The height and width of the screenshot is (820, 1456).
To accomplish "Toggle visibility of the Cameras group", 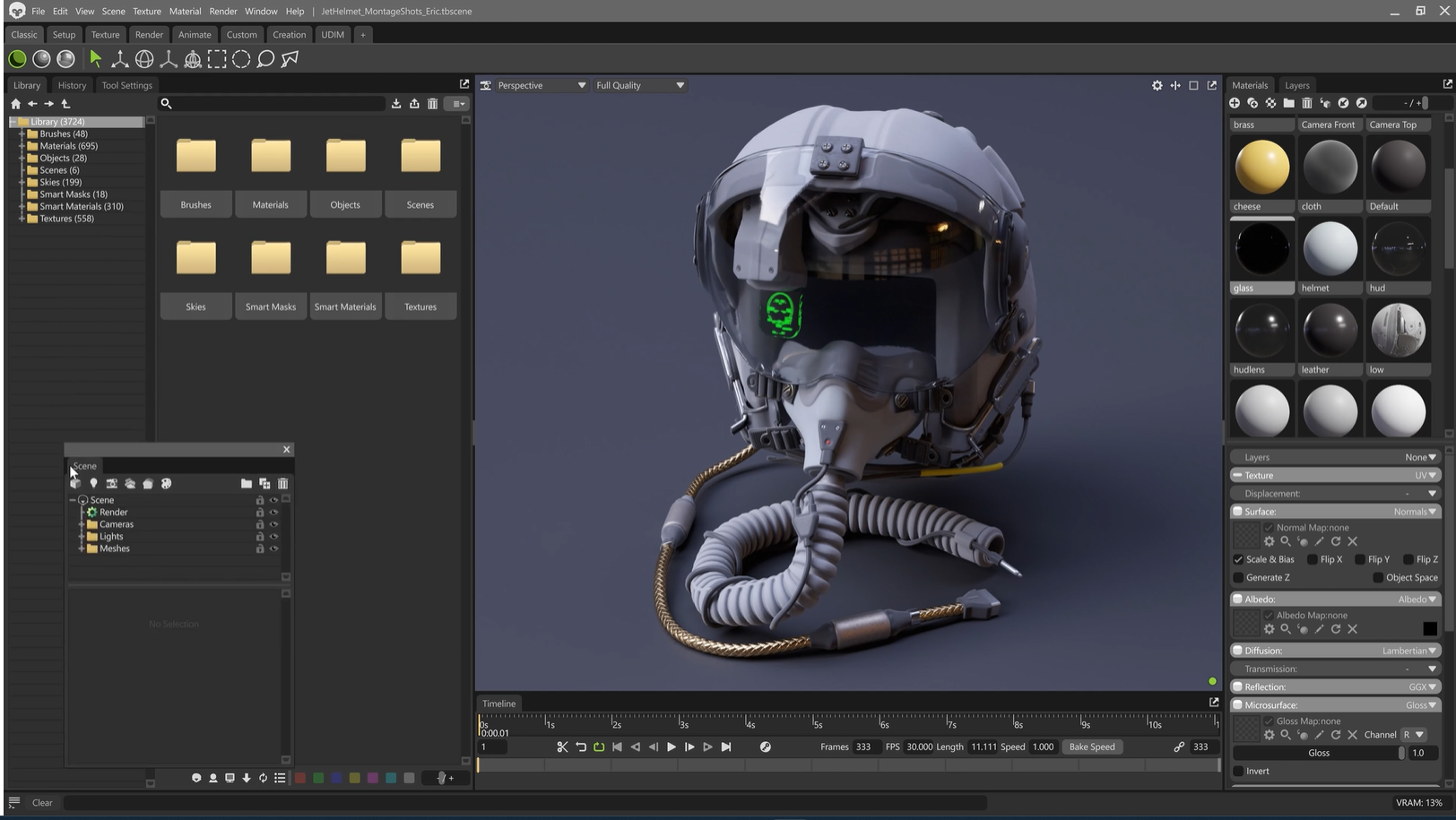I will (273, 524).
